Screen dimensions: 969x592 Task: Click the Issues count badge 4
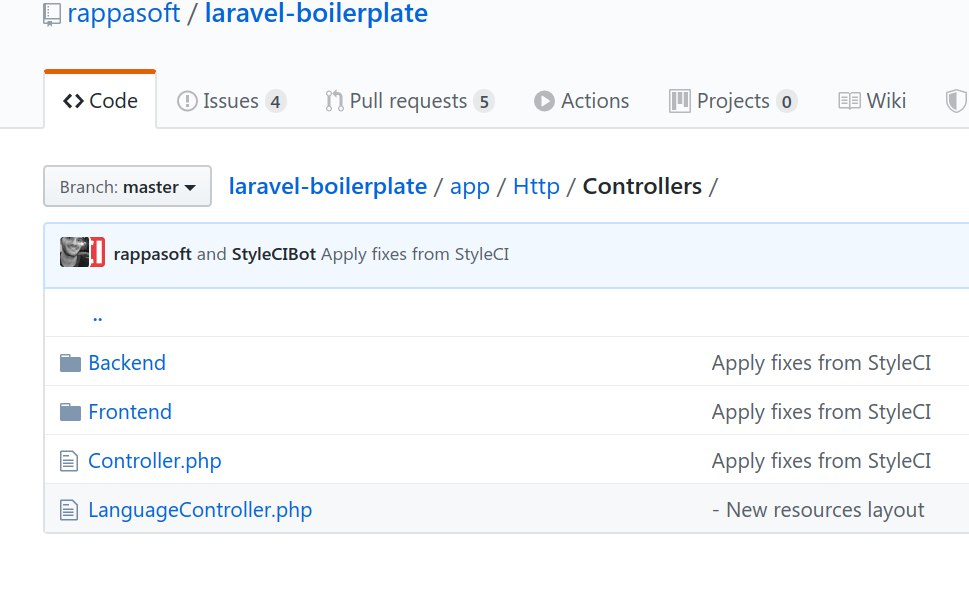tap(276, 101)
